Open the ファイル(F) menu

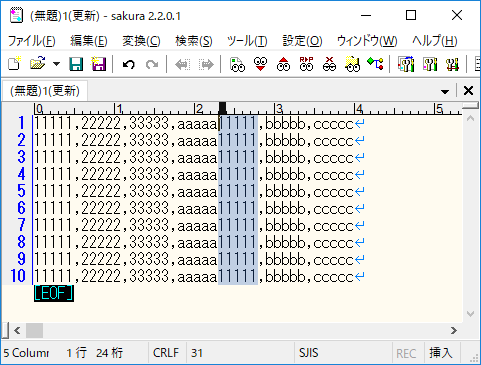(32, 41)
